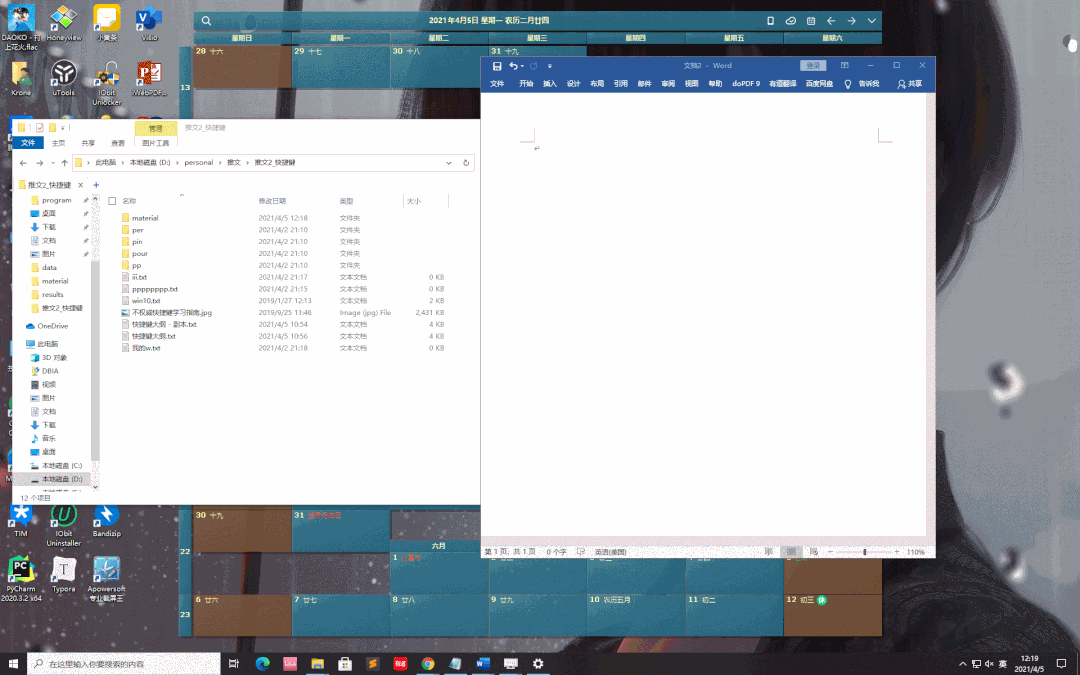Click the zoom slider handle in Word status bar
The width and height of the screenshot is (1080, 675).
pyautogui.click(x=864, y=552)
